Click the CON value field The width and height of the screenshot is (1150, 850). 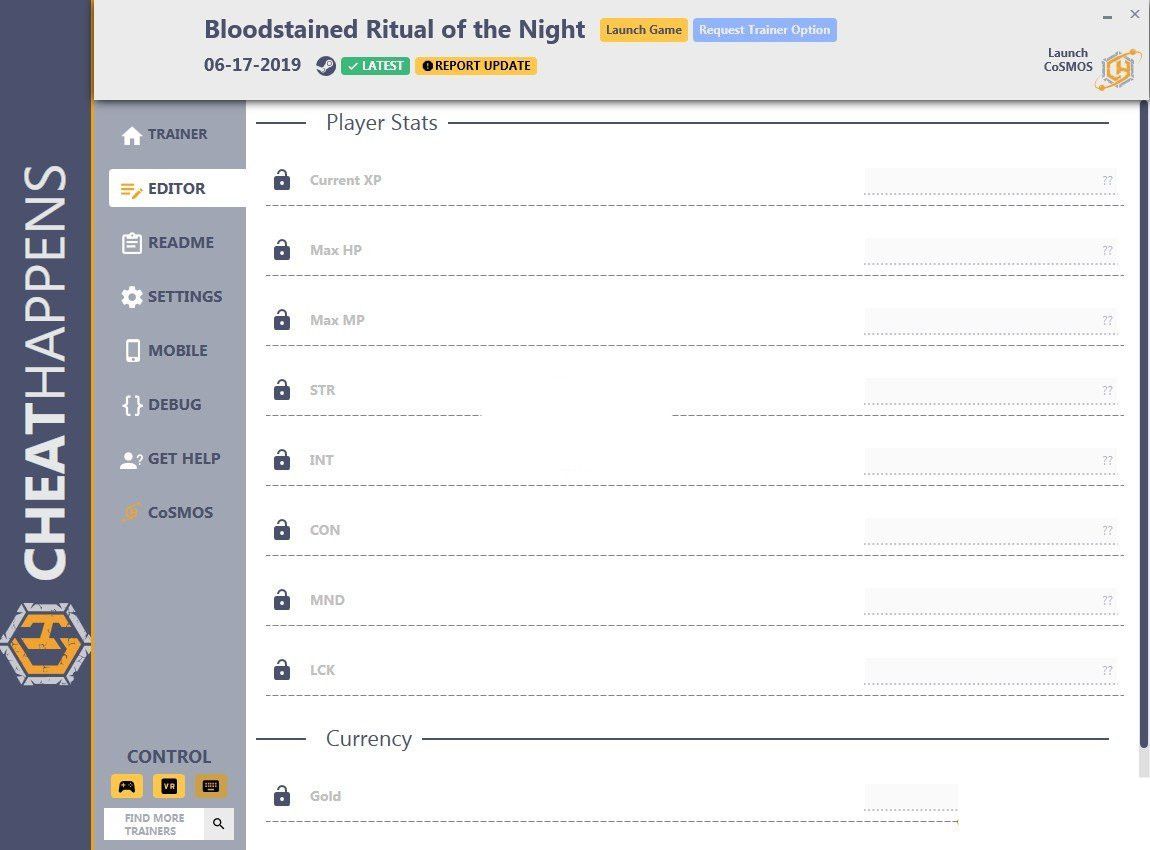pos(990,531)
